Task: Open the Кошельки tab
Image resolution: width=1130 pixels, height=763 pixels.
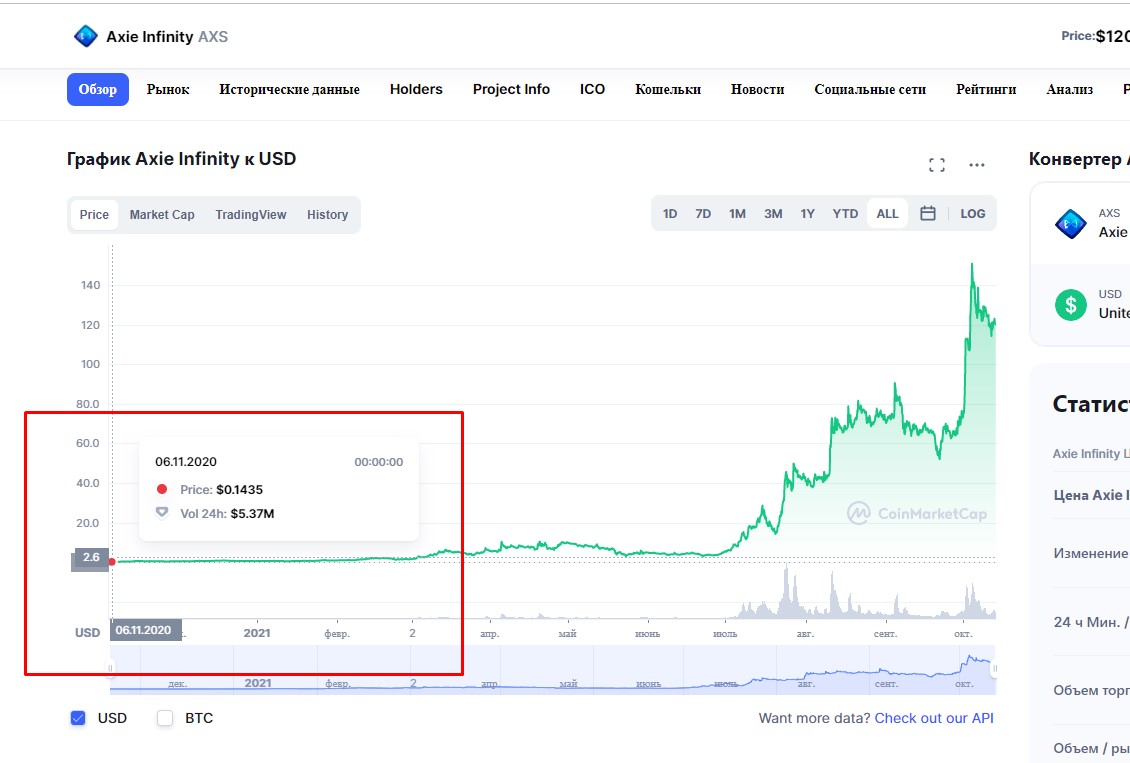Action: 668,89
